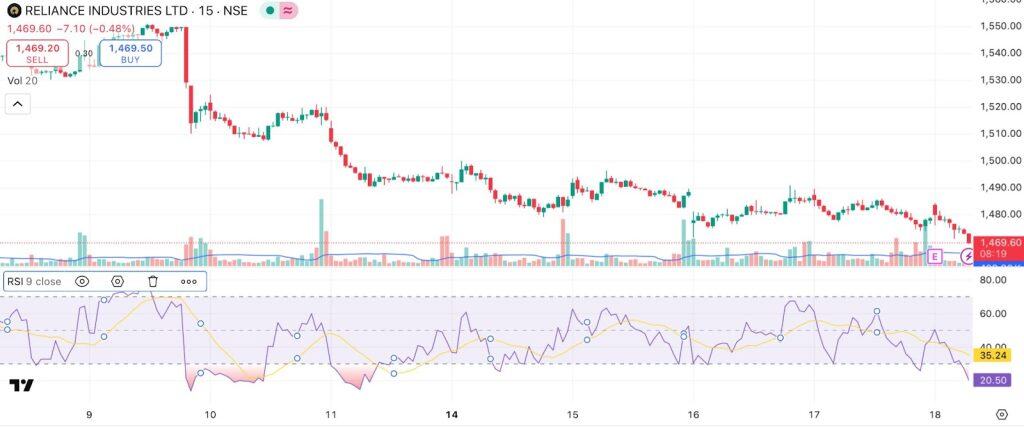Click the 1,469.60 −7.10 (−0.48%) price text

point(71,29)
